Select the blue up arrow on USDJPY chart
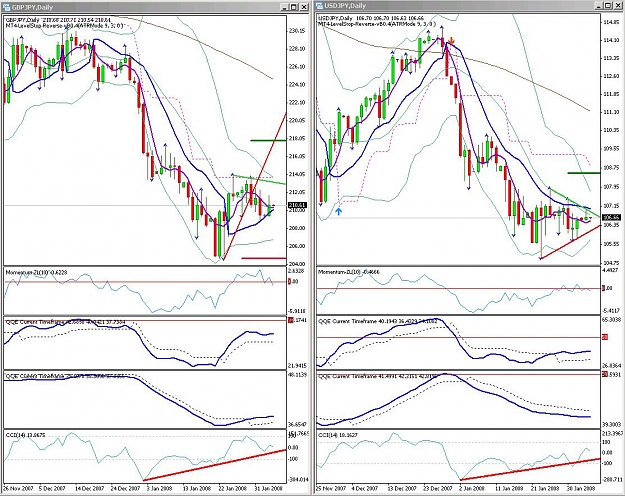The width and height of the screenshot is (625, 496). [x=338, y=211]
